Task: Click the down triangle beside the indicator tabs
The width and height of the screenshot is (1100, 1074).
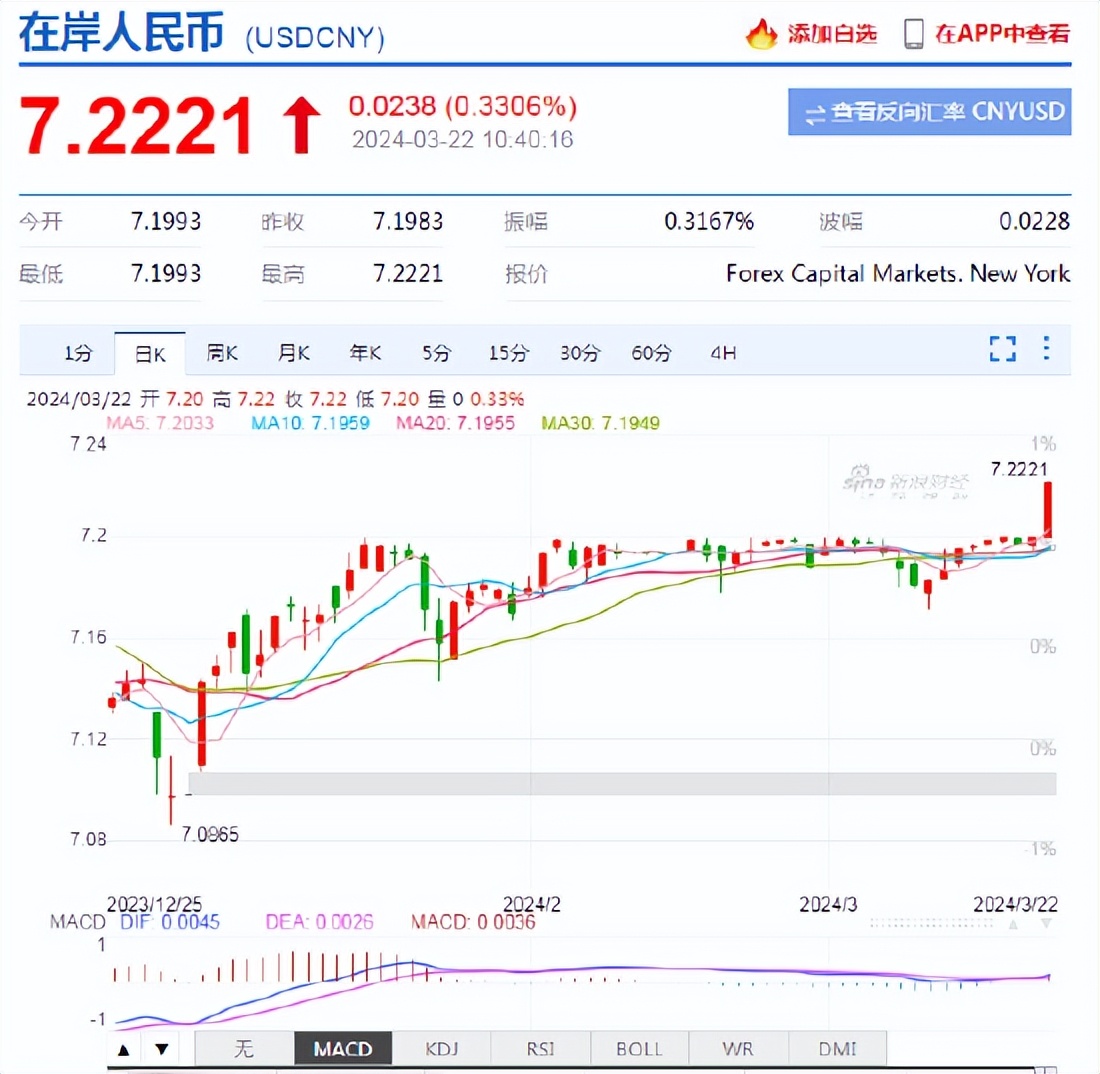Action: click(160, 1048)
